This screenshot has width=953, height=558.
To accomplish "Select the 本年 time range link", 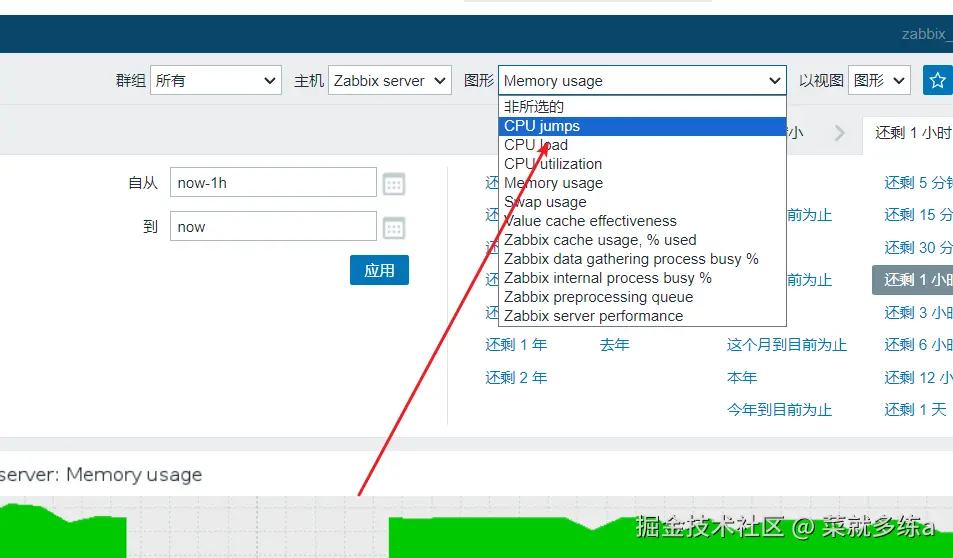I will [741, 377].
